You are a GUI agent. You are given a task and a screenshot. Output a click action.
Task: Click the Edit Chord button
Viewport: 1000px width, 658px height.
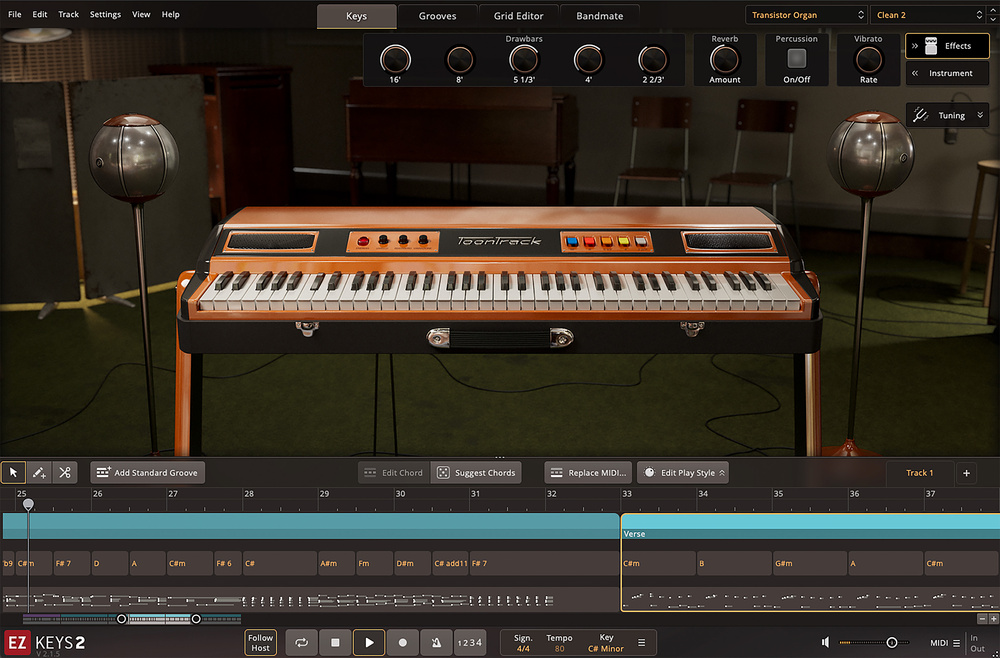coord(393,472)
